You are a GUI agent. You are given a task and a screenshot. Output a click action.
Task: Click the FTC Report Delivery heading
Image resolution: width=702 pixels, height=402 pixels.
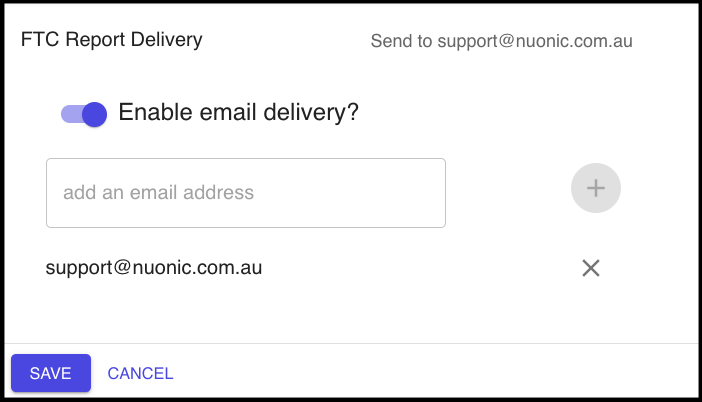coord(111,40)
